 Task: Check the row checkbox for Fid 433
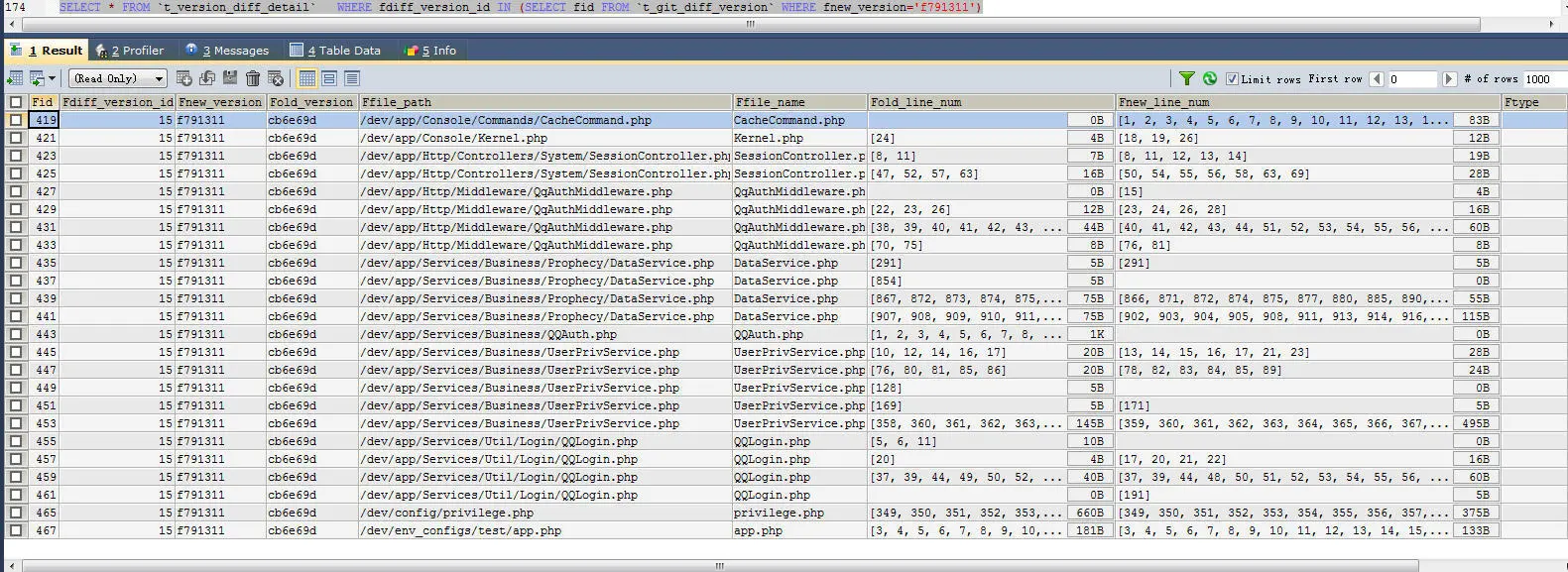[x=16, y=245]
